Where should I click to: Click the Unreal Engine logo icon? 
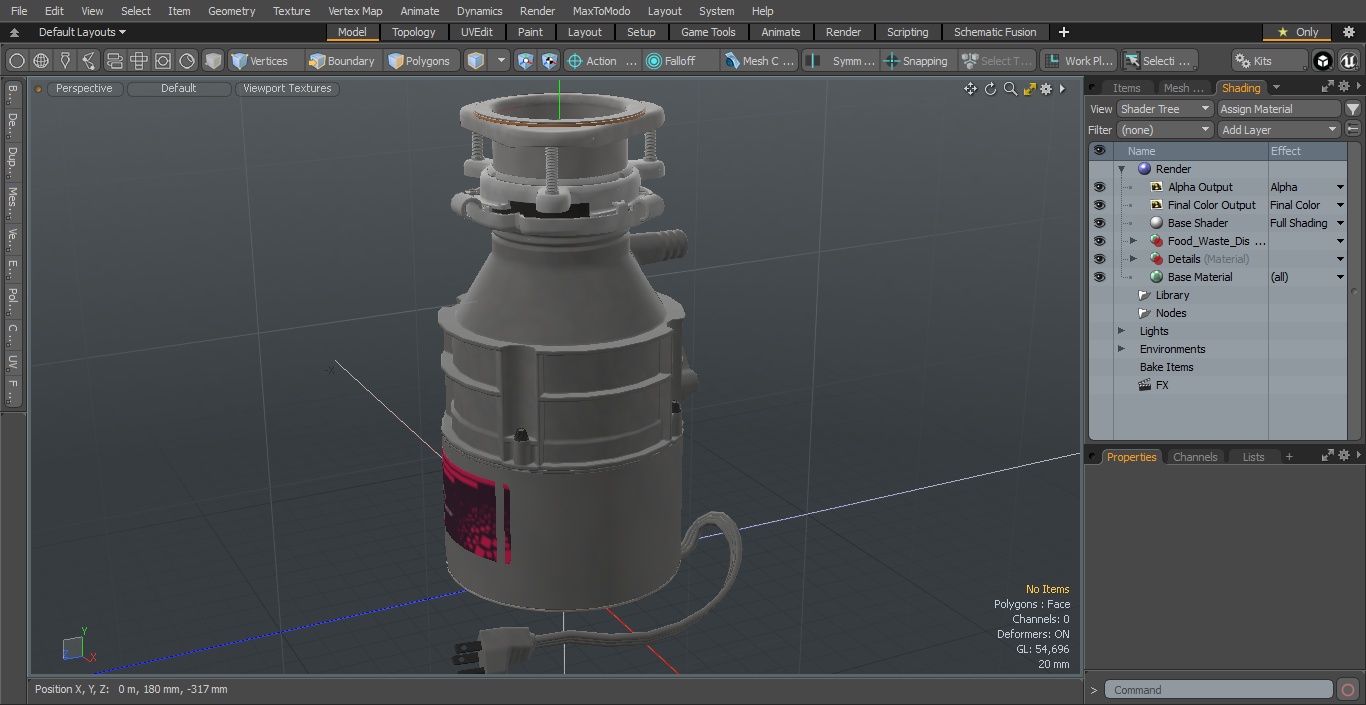pyautogui.click(x=1347, y=61)
